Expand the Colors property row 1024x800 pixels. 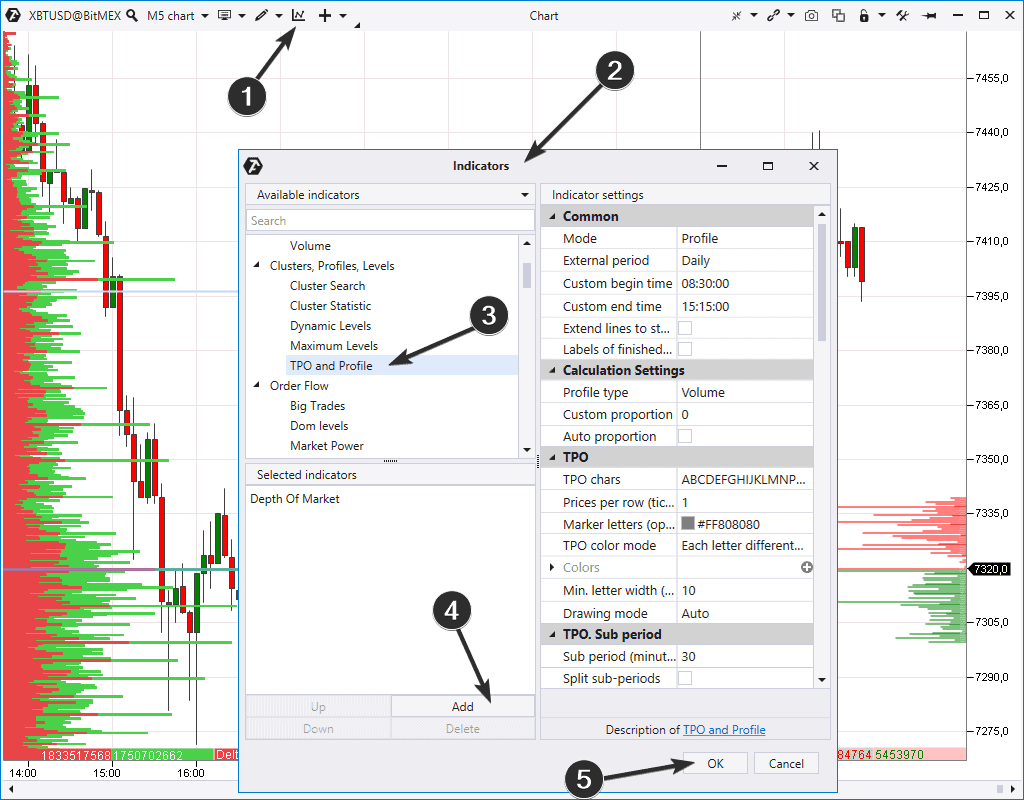click(x=552, y=567)
